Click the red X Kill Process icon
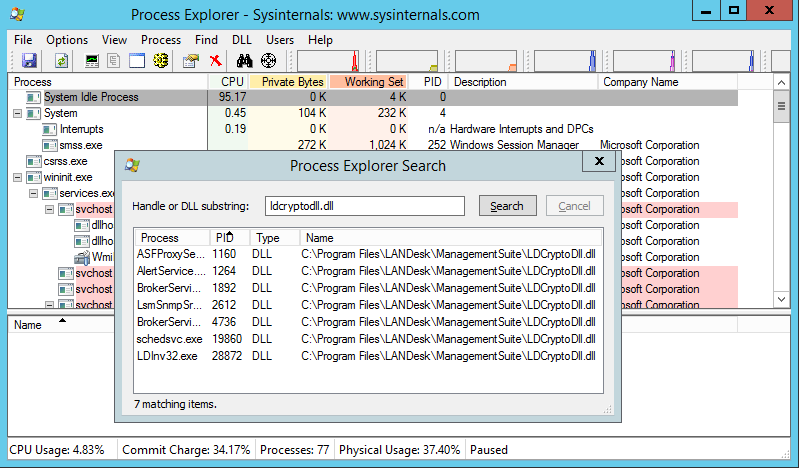Screen dimensions: 799x468 pos(215,61)
